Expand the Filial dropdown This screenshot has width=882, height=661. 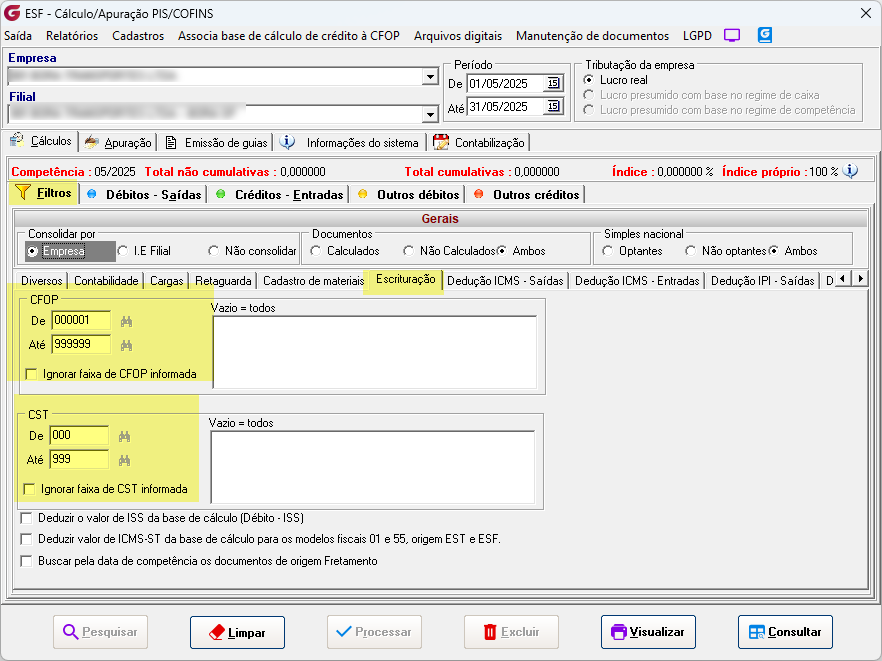pyautogui.click(x=430, y=114)
